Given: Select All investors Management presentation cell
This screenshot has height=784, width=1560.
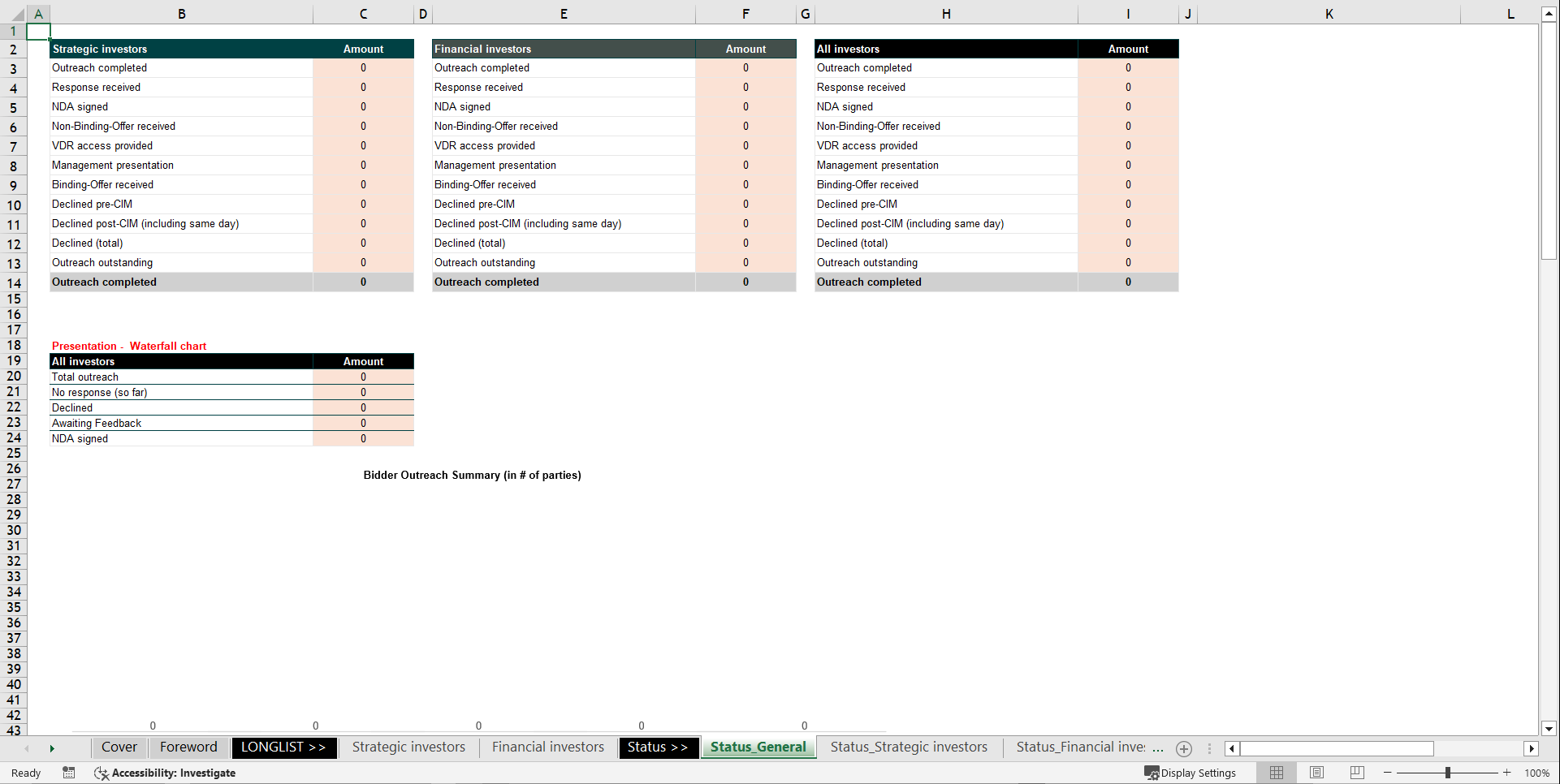Looking at the screenshot, I should pos(946,166).
